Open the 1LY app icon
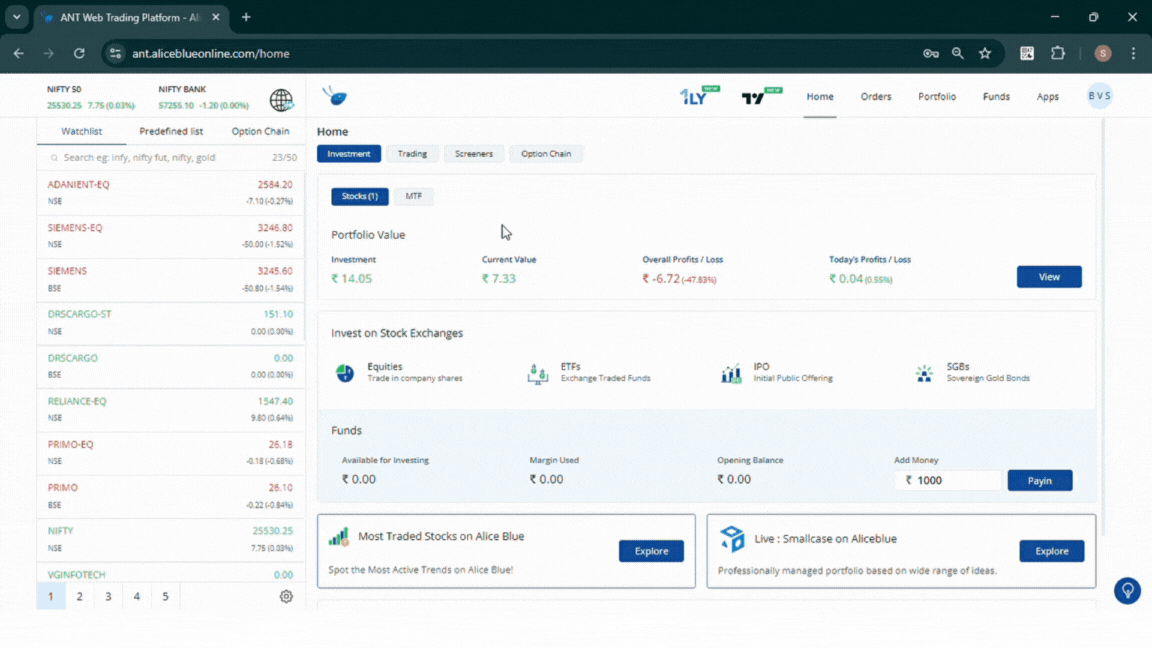 point(699,96)
